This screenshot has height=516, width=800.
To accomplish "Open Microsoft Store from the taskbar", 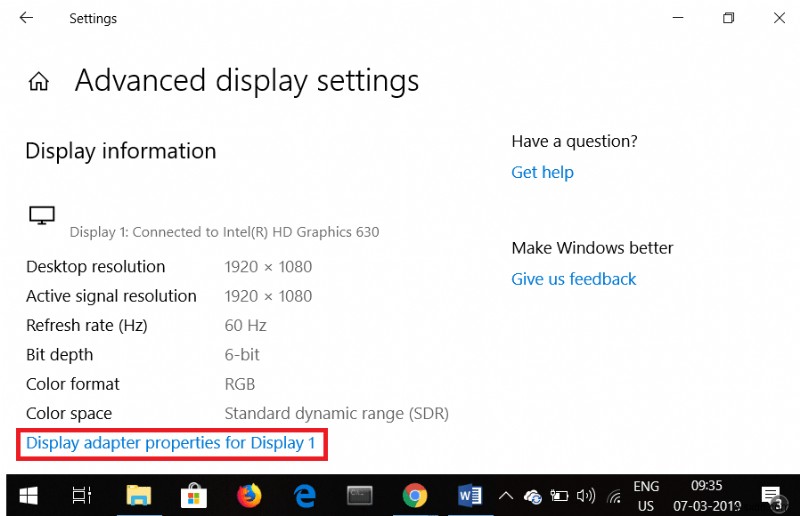I will pos(194,496).
